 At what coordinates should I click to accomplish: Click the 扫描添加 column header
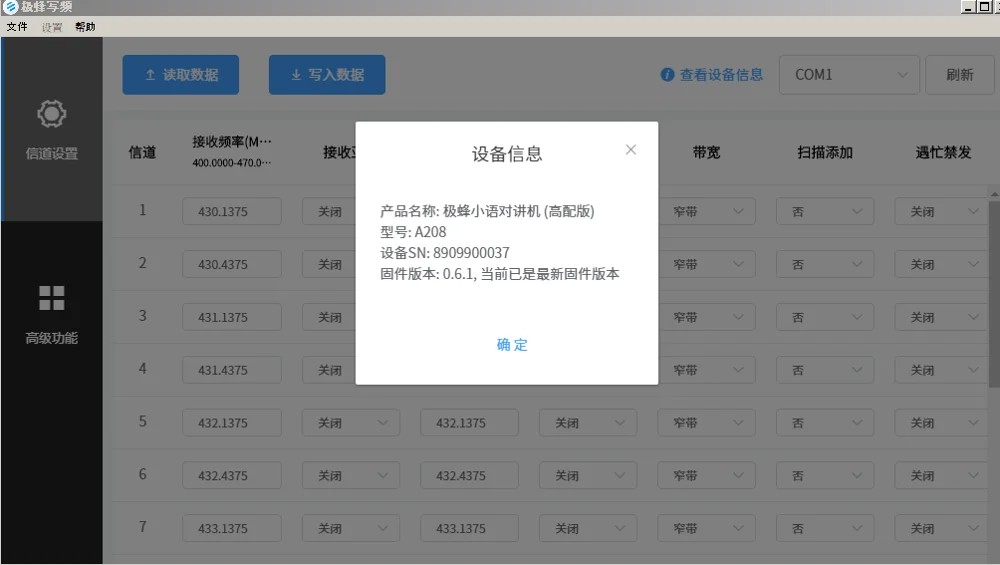pyautogui.click(x=825, y=152)
